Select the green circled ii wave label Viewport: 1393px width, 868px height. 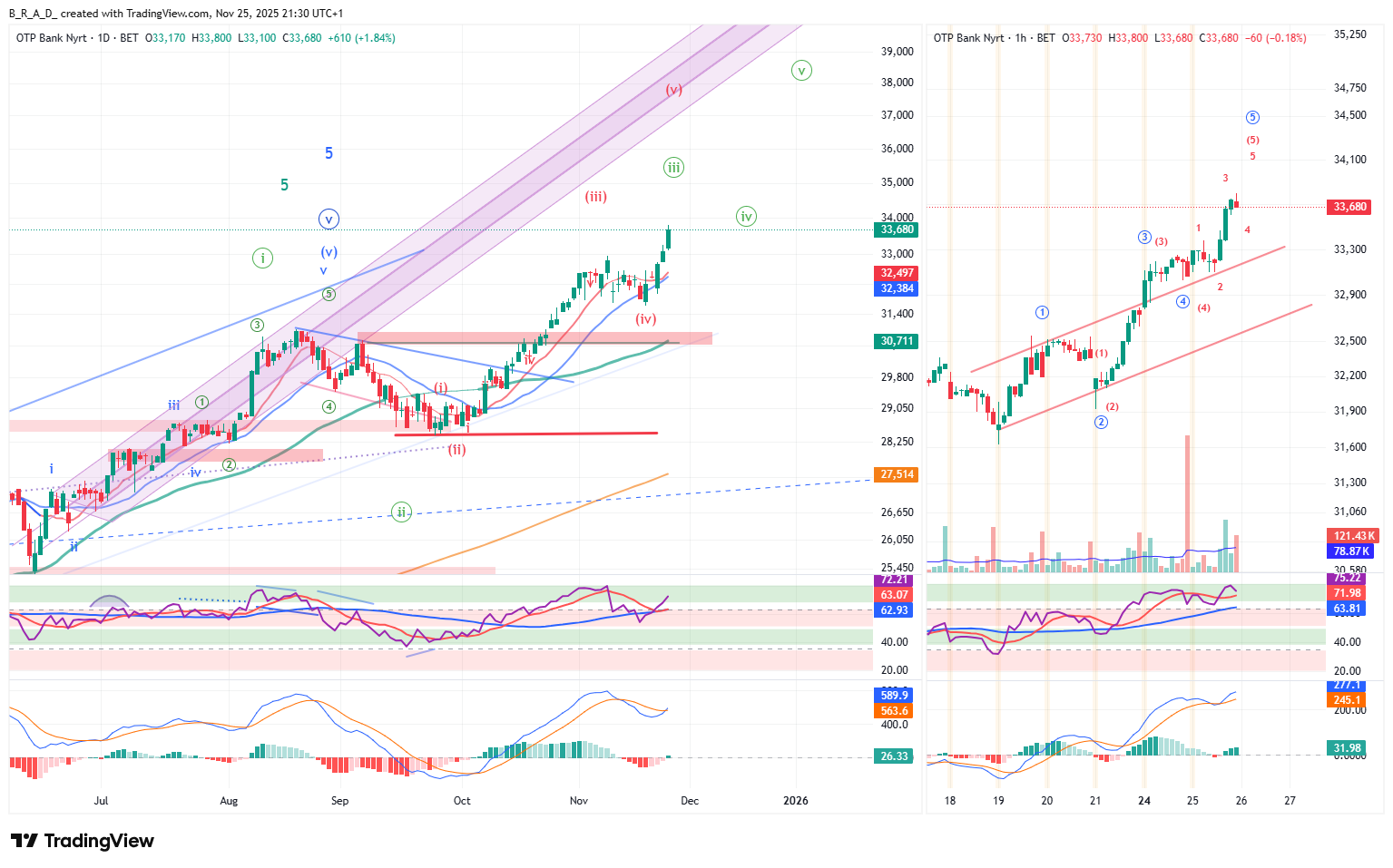[x=401, y=512]
